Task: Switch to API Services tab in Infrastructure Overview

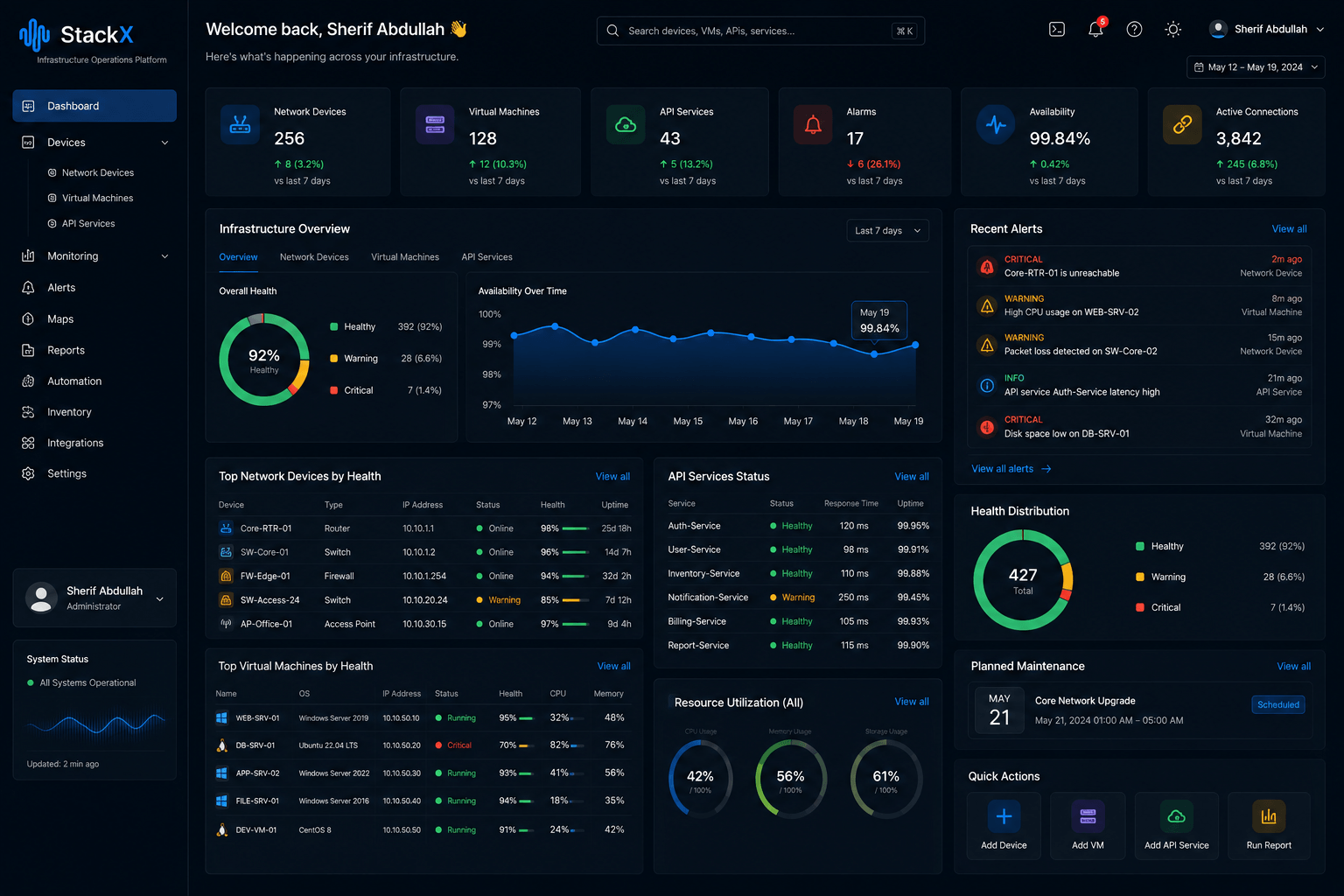Action: [486, 257]
